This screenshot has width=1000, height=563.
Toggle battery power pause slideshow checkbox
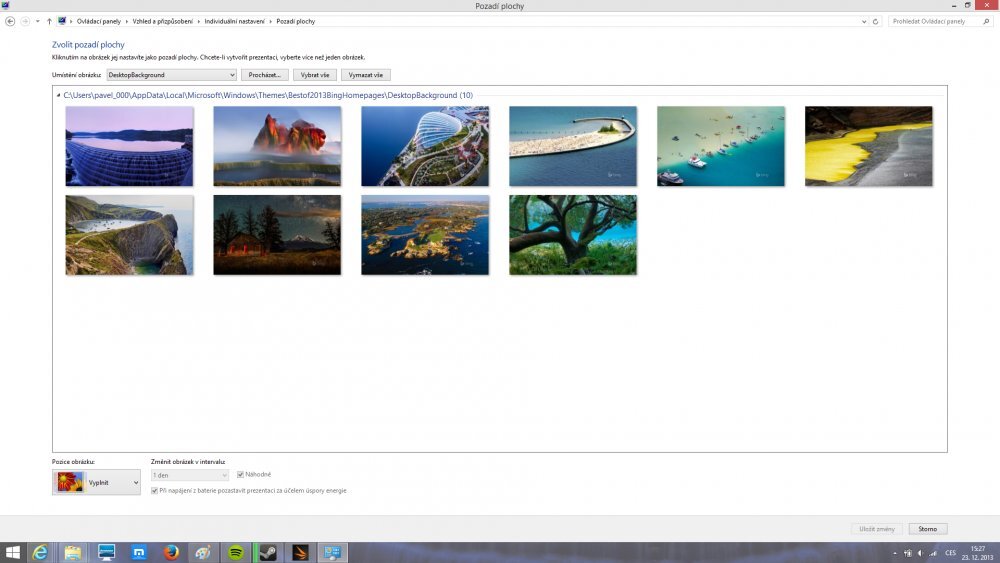(x=154, y=491)
